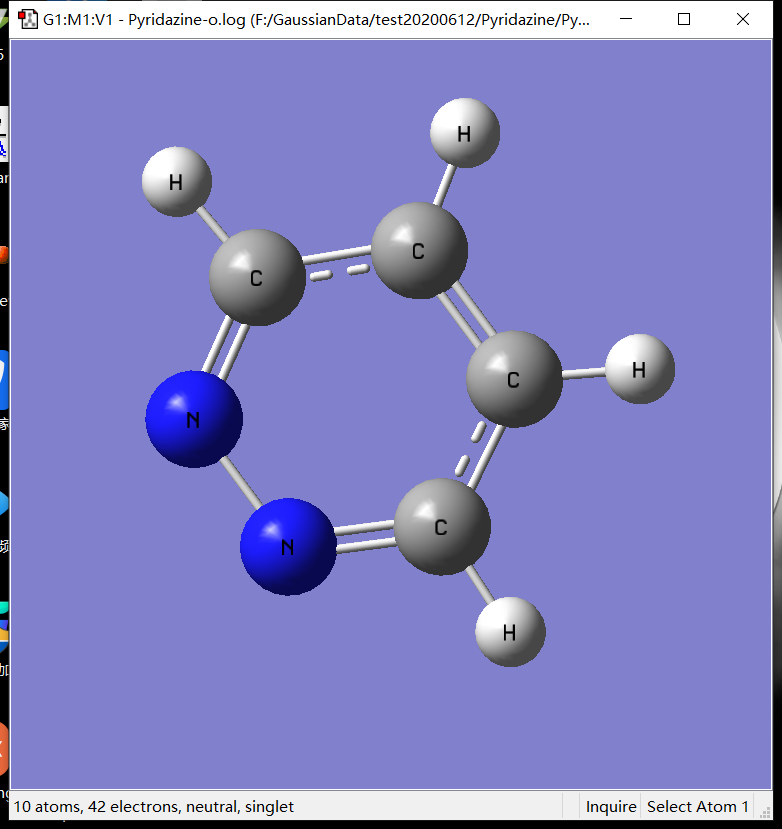Select the lower blue nitrogen atom
Image resolution: width=782 pixels, height=829 pixels.
click(288, 546)
